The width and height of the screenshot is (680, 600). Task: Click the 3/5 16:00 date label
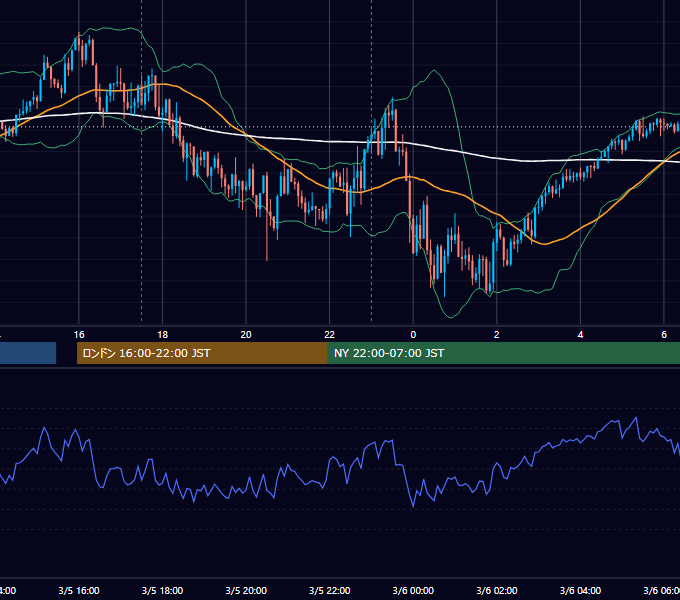pyautogui.click(x=79, y=590)
